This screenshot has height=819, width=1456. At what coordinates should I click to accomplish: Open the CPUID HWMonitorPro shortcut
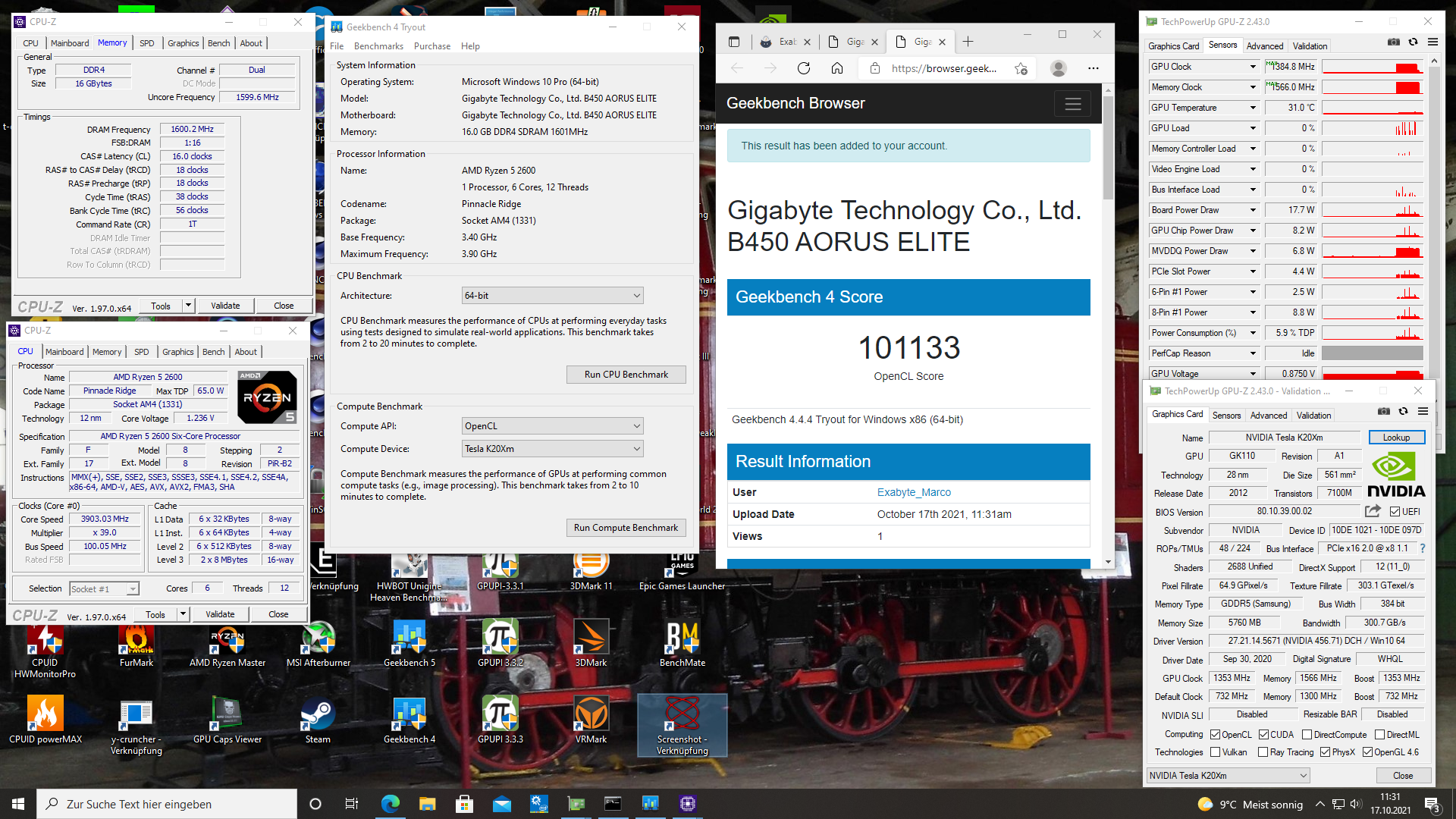(45, 650)
